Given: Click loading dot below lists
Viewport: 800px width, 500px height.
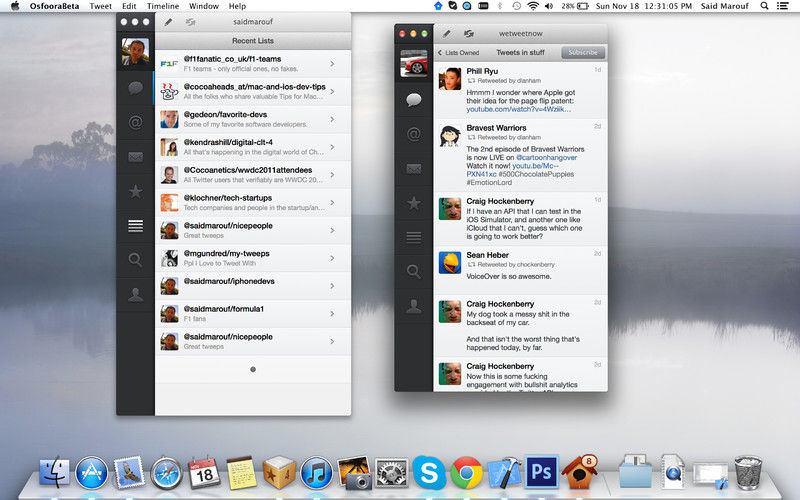Looking at the screenshot, I should (253, 369).
